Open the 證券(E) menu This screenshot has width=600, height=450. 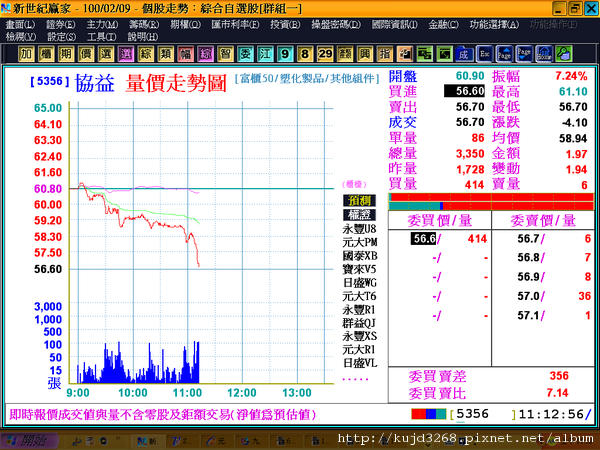point(60,25)
